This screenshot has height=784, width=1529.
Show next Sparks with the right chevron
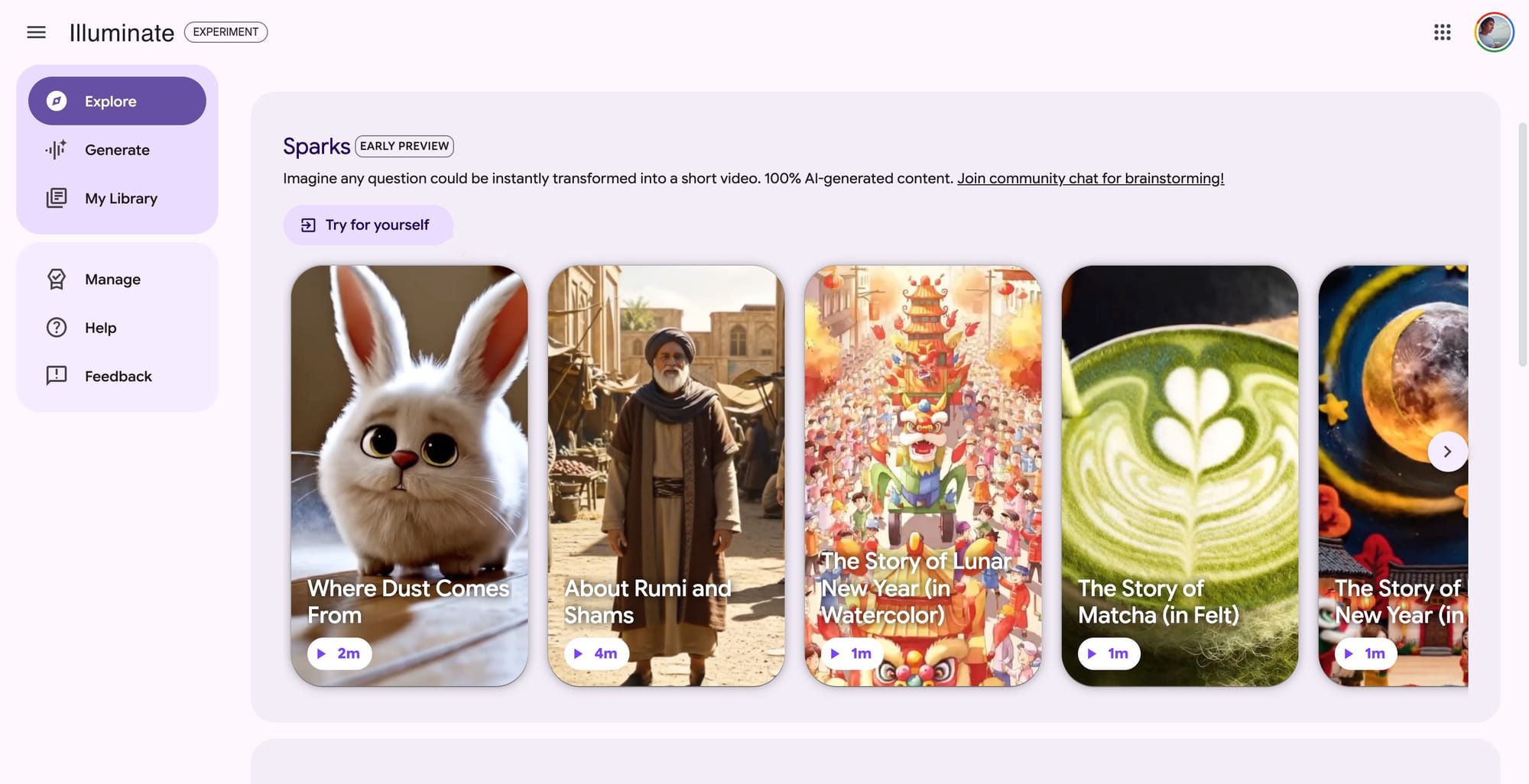pyautogui.click(x=1447, y=452)
